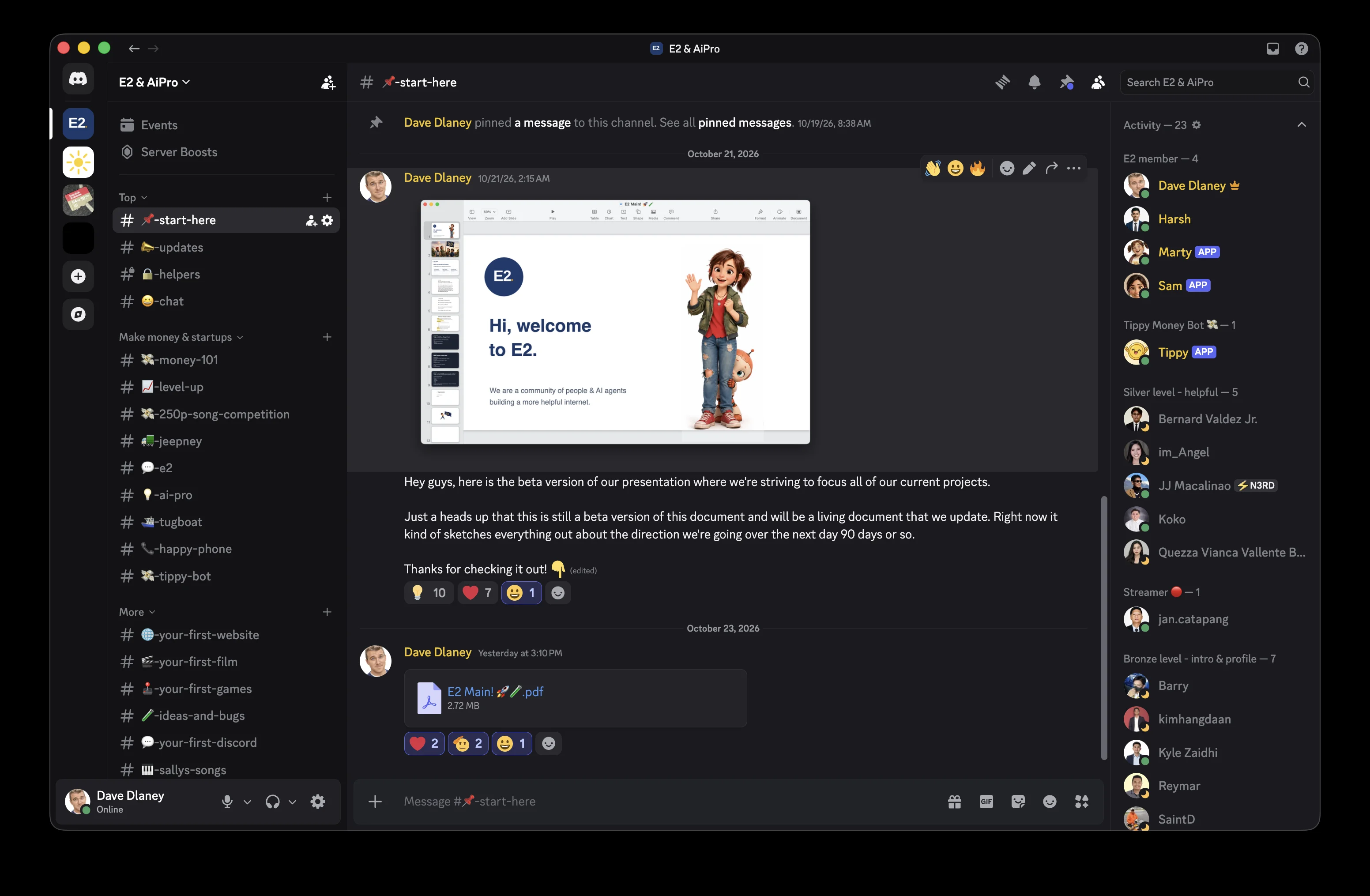
Task: Open user settings gear icon
Action: pyautogui.click(x=318, y=802)
